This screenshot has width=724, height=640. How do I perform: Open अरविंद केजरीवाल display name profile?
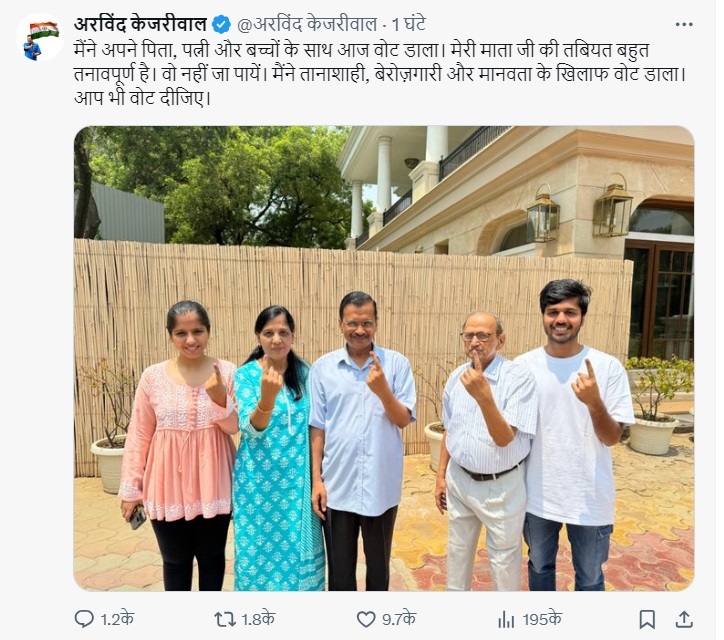tap(140, 24)
